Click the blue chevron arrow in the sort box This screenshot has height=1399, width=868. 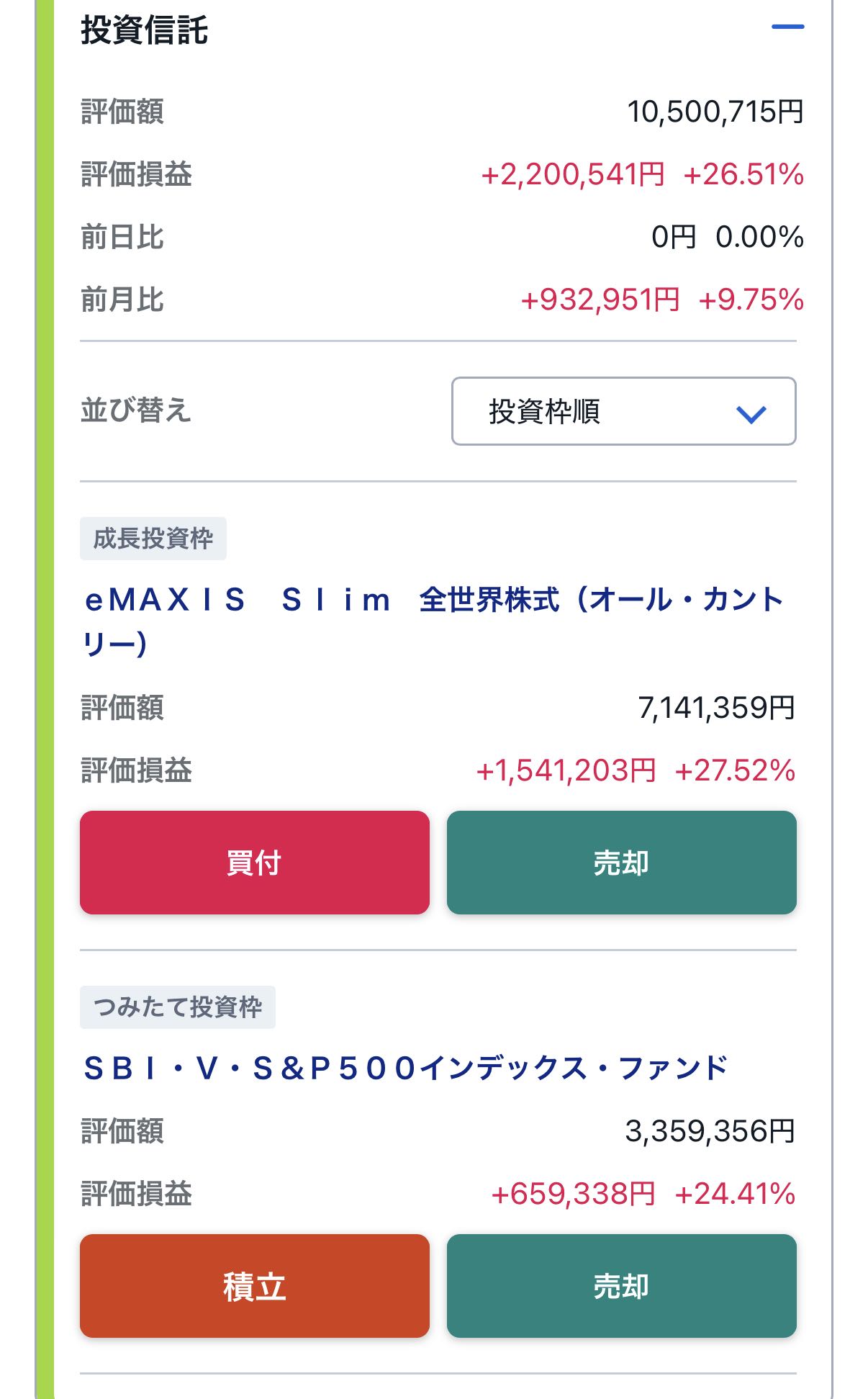pos(751,414)
